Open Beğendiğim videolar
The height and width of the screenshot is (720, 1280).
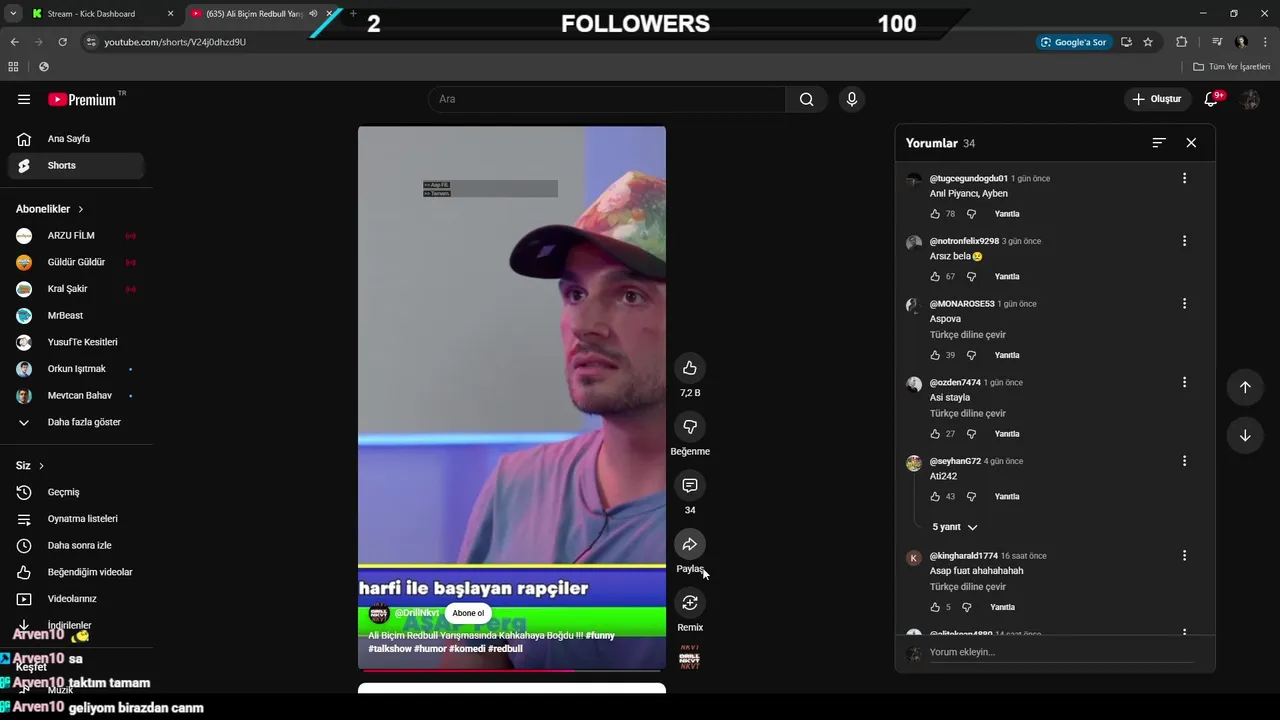(76, 572)
